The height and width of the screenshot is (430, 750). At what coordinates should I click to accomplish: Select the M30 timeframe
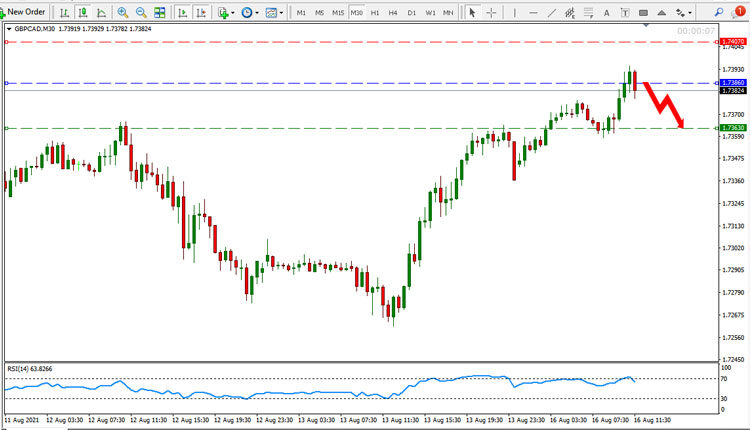[x=356, y=13]
